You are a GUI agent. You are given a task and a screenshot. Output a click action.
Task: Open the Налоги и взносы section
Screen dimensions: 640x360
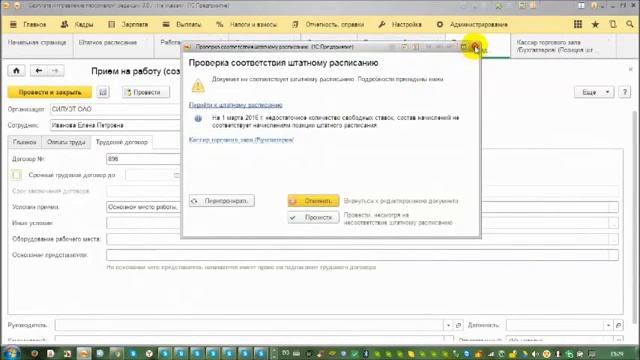pyautogui.click(x=247, y=24)
